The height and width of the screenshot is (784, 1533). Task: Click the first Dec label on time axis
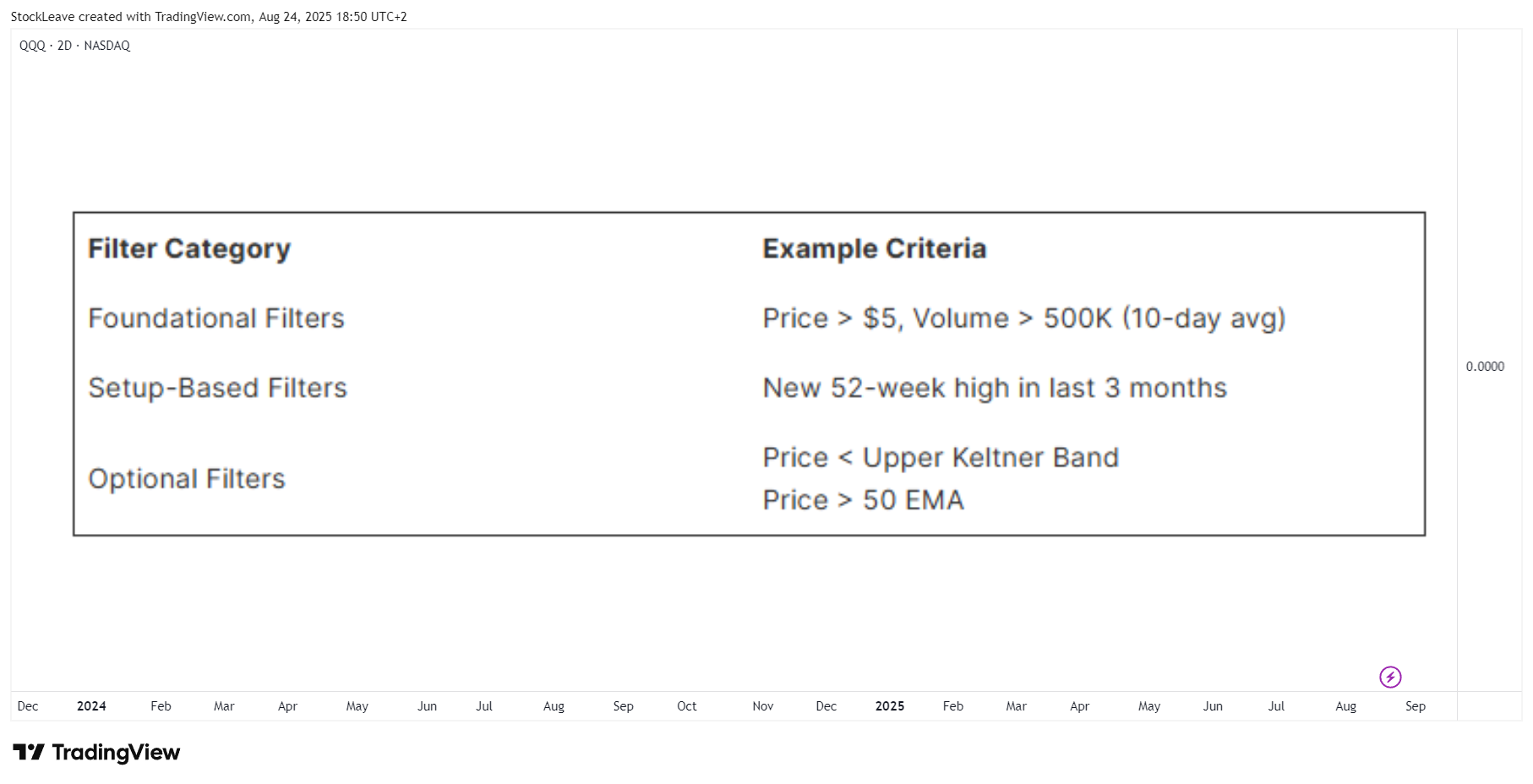(x=28, y=706)
